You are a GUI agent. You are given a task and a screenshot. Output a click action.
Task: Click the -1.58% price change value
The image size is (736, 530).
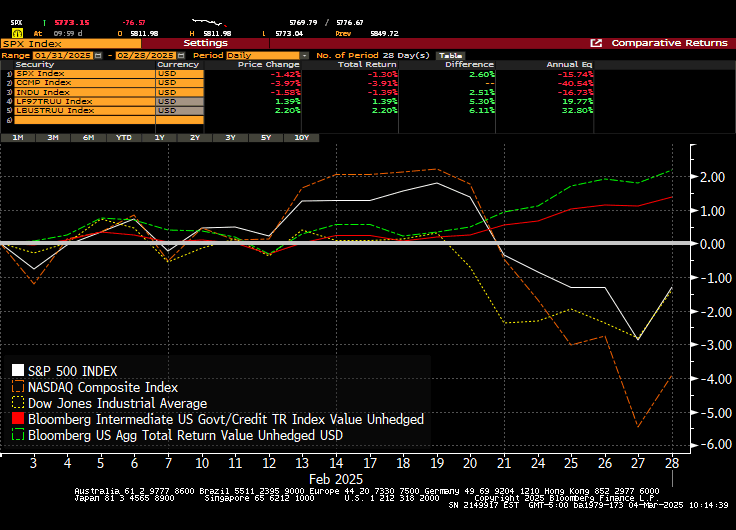pyautogui.click(x=285, y=92)
